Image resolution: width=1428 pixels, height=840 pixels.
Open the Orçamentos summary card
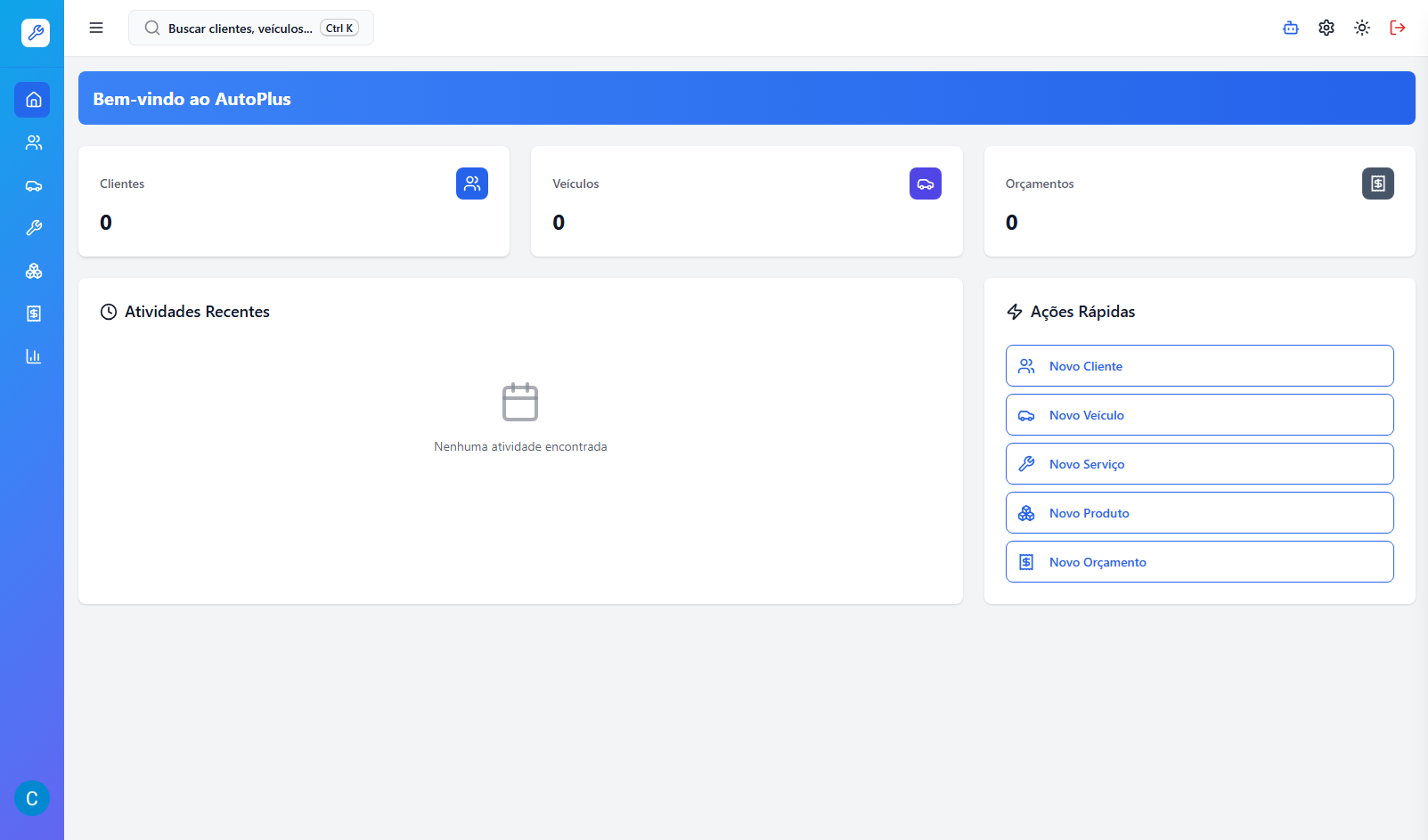(x=1199, y=202)
